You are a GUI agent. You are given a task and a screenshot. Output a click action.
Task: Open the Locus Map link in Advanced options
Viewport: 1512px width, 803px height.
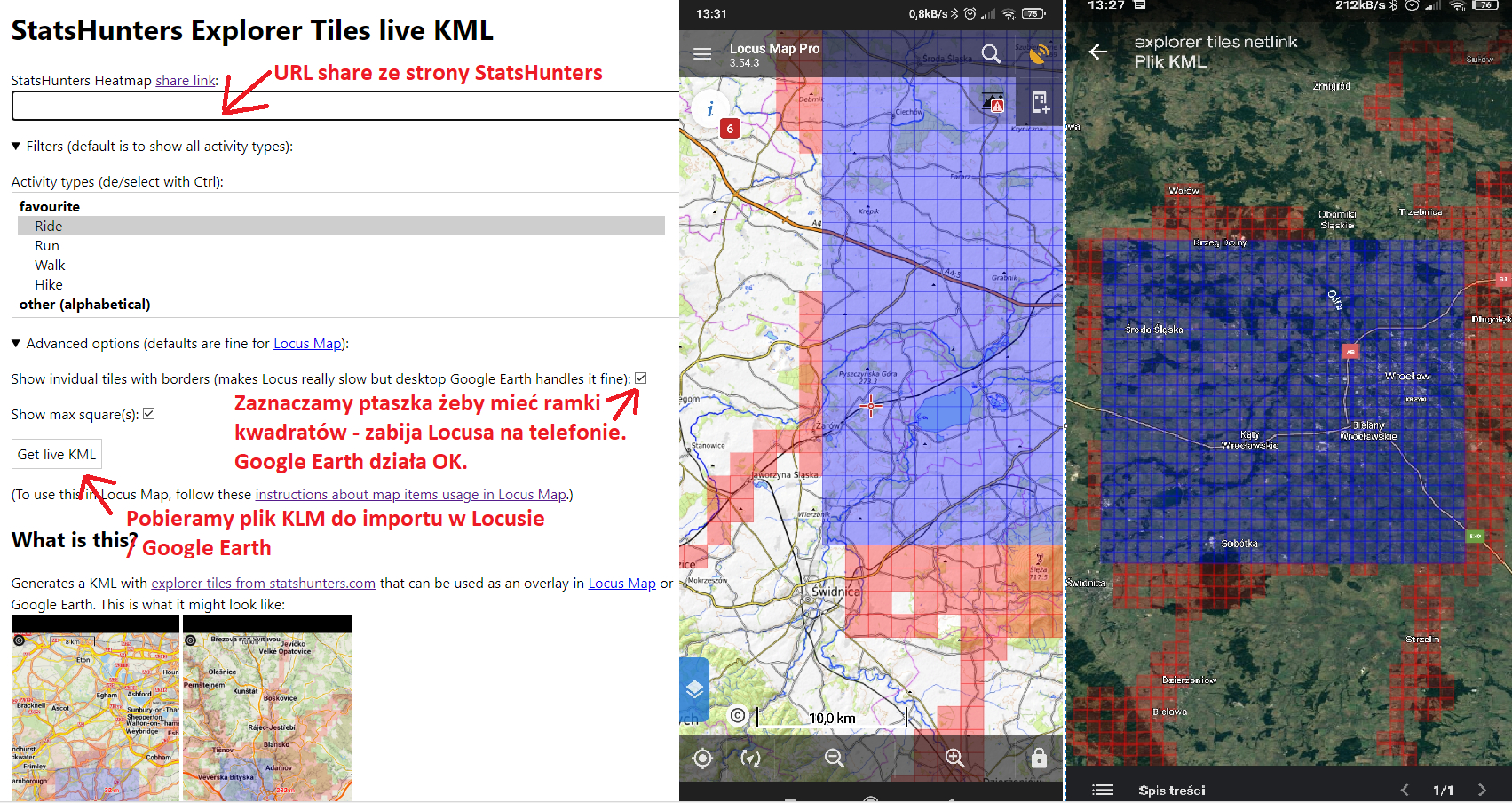(x=307, y=343)
